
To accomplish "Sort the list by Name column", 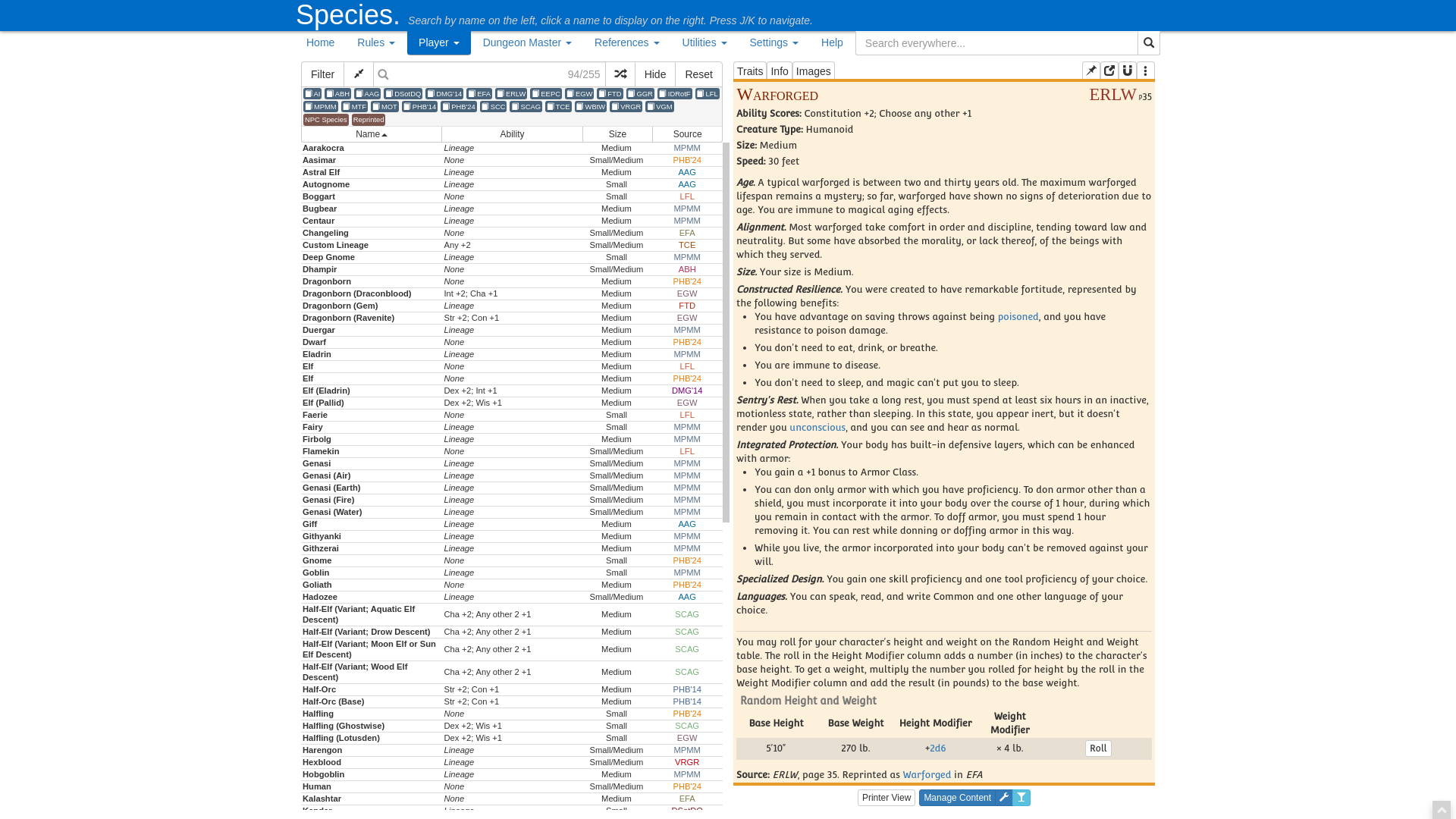I will 372,134.
